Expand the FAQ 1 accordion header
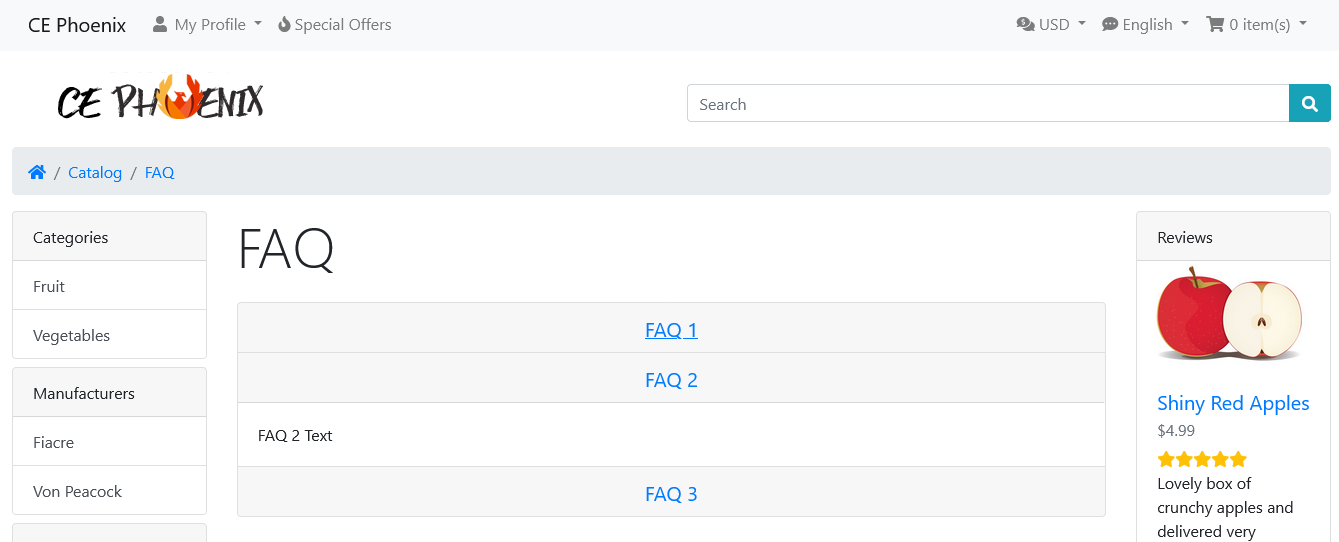The image size is (1339, 542). click(671, 330)
